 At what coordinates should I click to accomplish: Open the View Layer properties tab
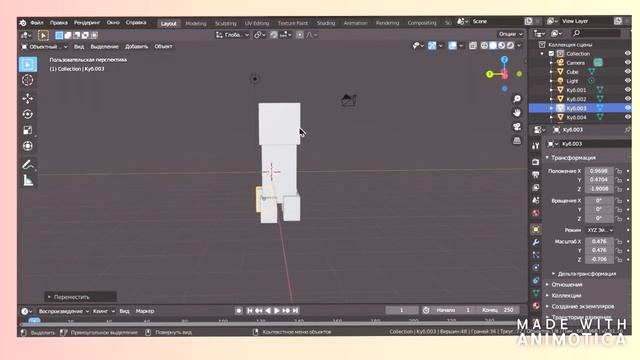(x=536, y=187)
